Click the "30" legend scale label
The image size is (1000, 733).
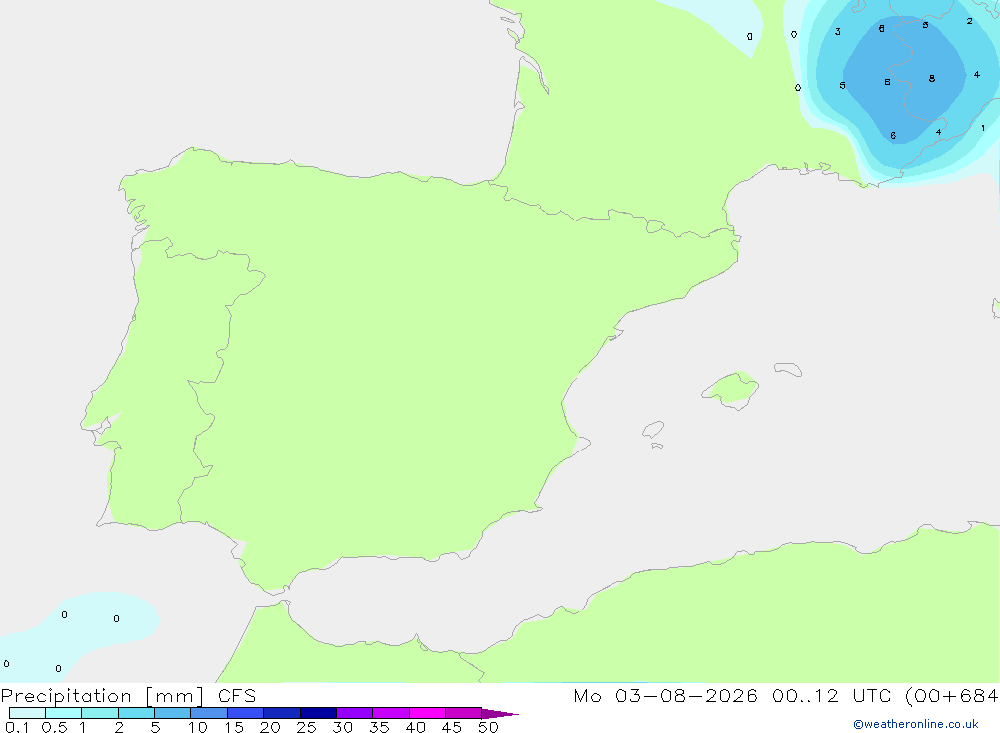click(343, 727)
